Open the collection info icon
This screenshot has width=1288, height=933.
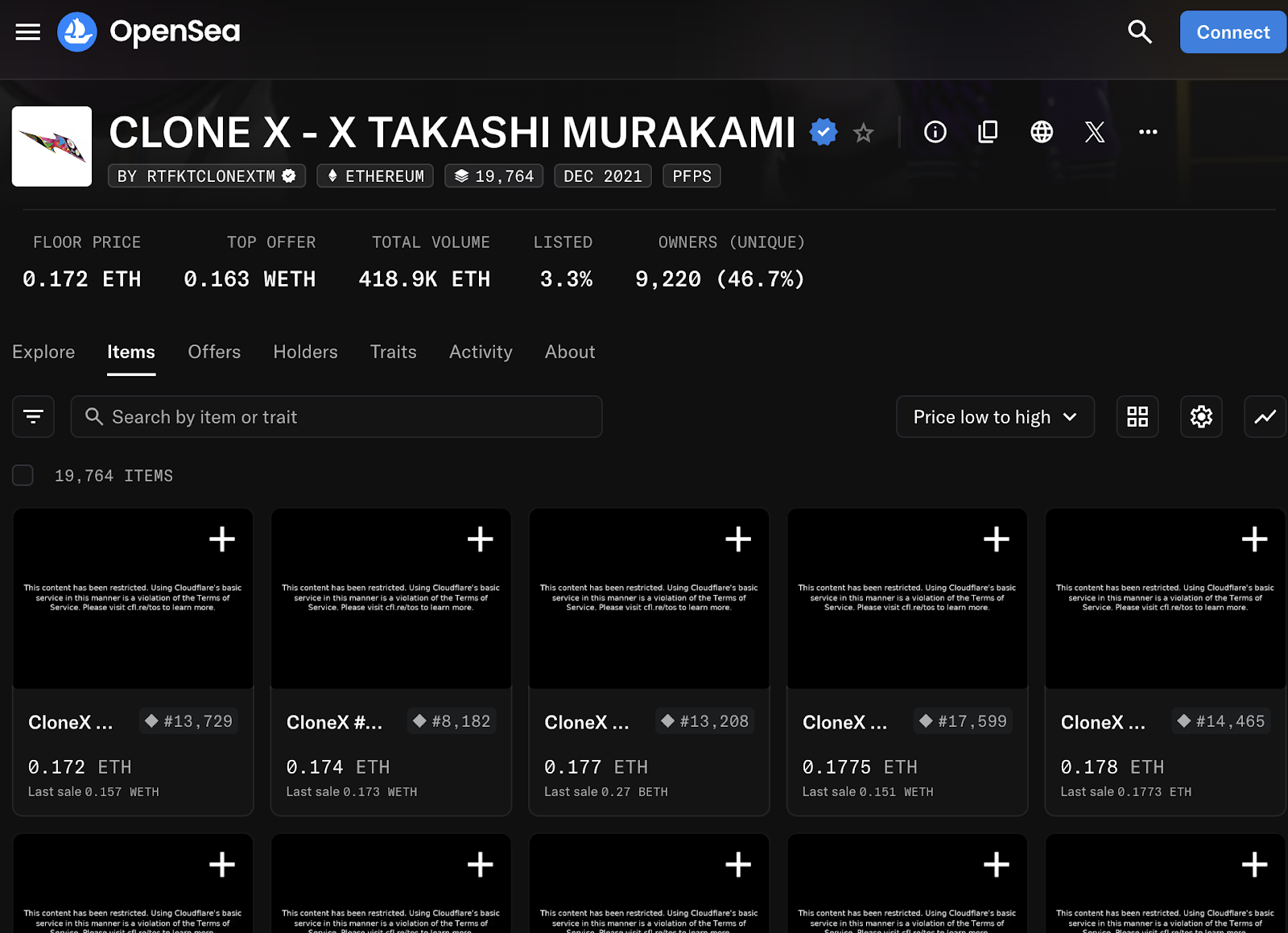[935, 132]
